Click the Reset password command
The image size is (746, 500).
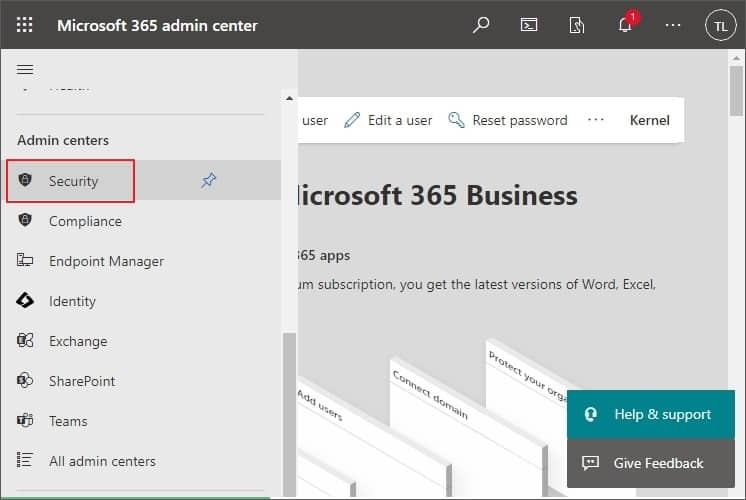pyautogui.click(x=508, y=120)
